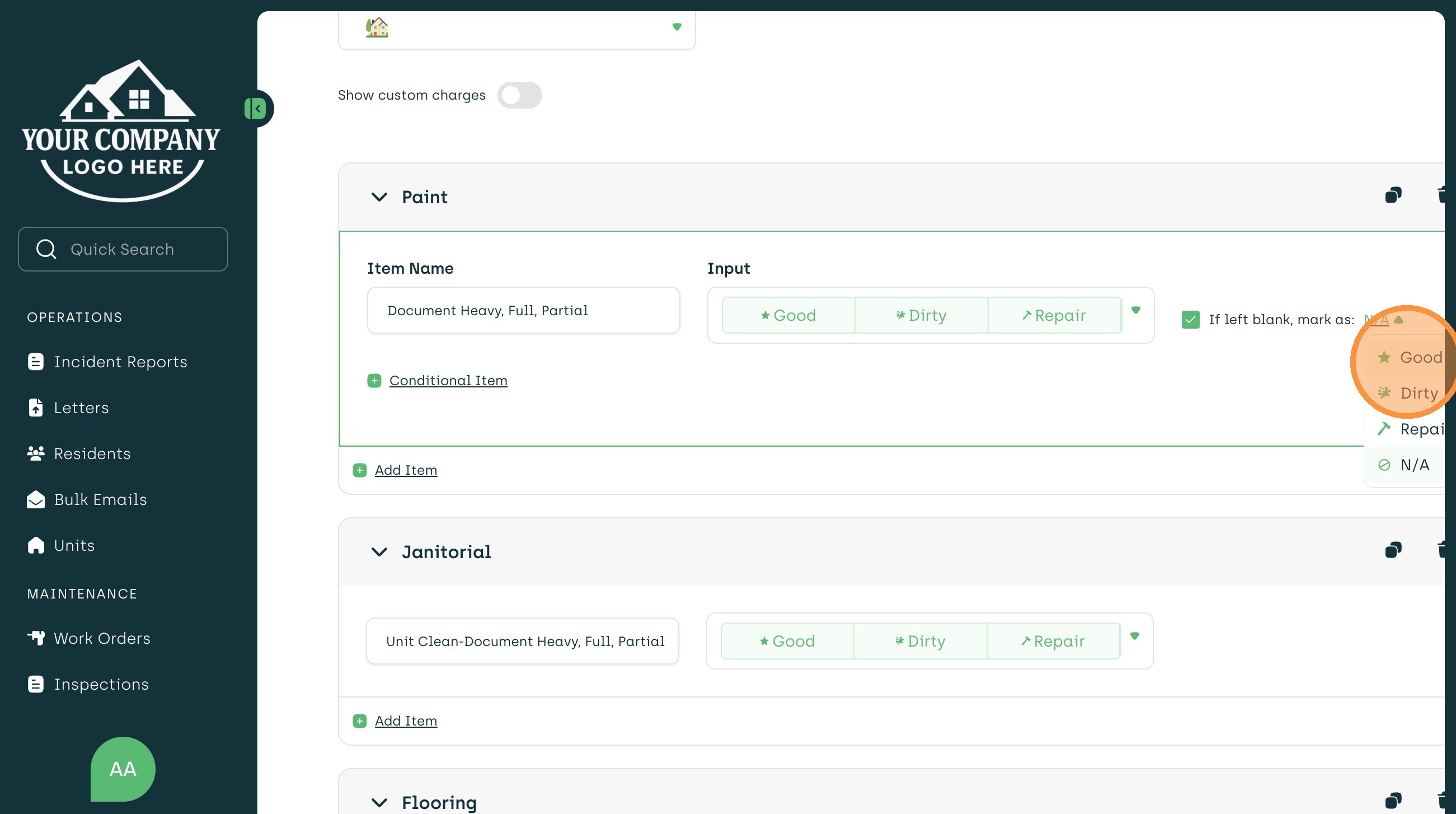Viewport: 1456px width, 814px height.
Task: Open Work Orders in the sidebar
Action: click(102, 638)
